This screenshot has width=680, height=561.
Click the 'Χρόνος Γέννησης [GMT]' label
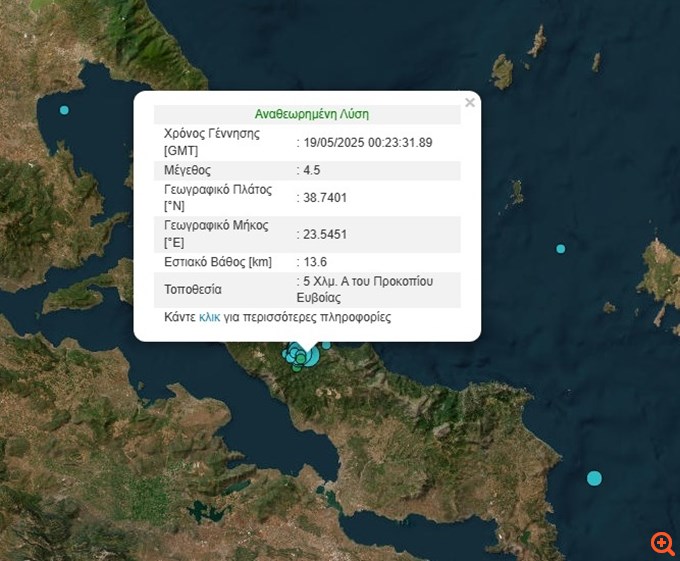click(x=211, y=142)
